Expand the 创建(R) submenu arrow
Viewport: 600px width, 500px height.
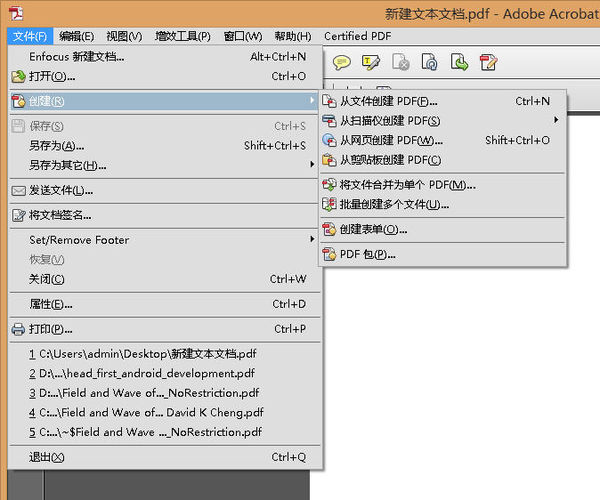point(312,101)
